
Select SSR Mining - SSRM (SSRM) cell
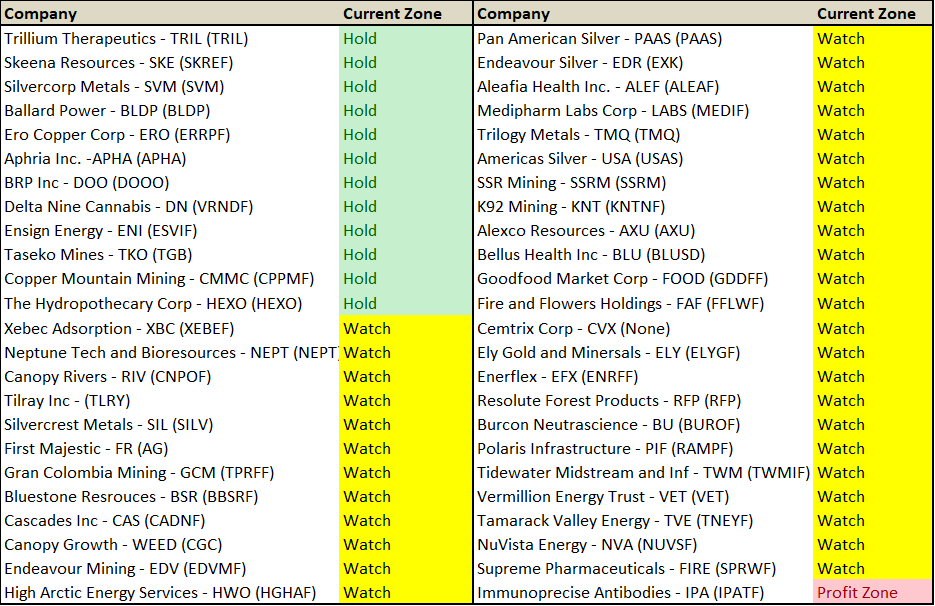tap(643, 183)
